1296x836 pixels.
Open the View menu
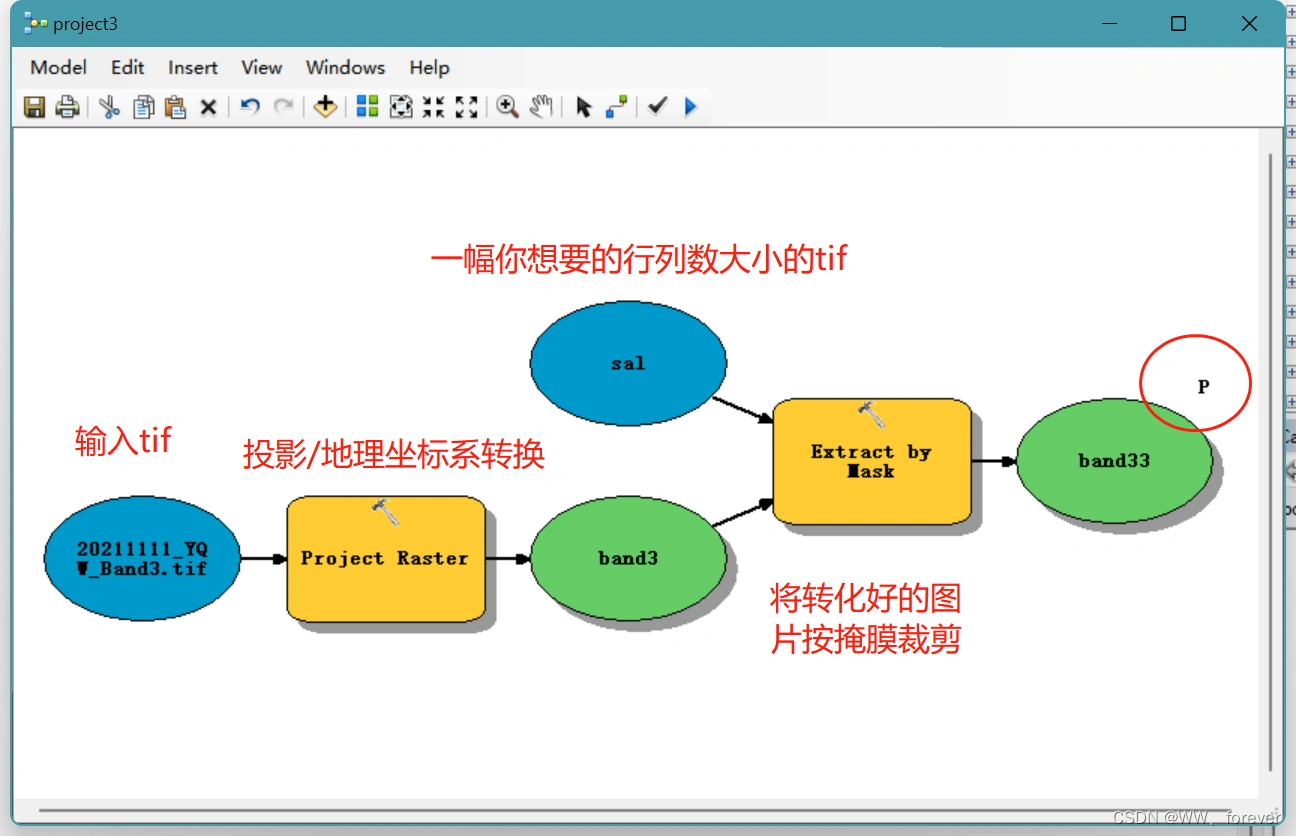pos(262,68)
